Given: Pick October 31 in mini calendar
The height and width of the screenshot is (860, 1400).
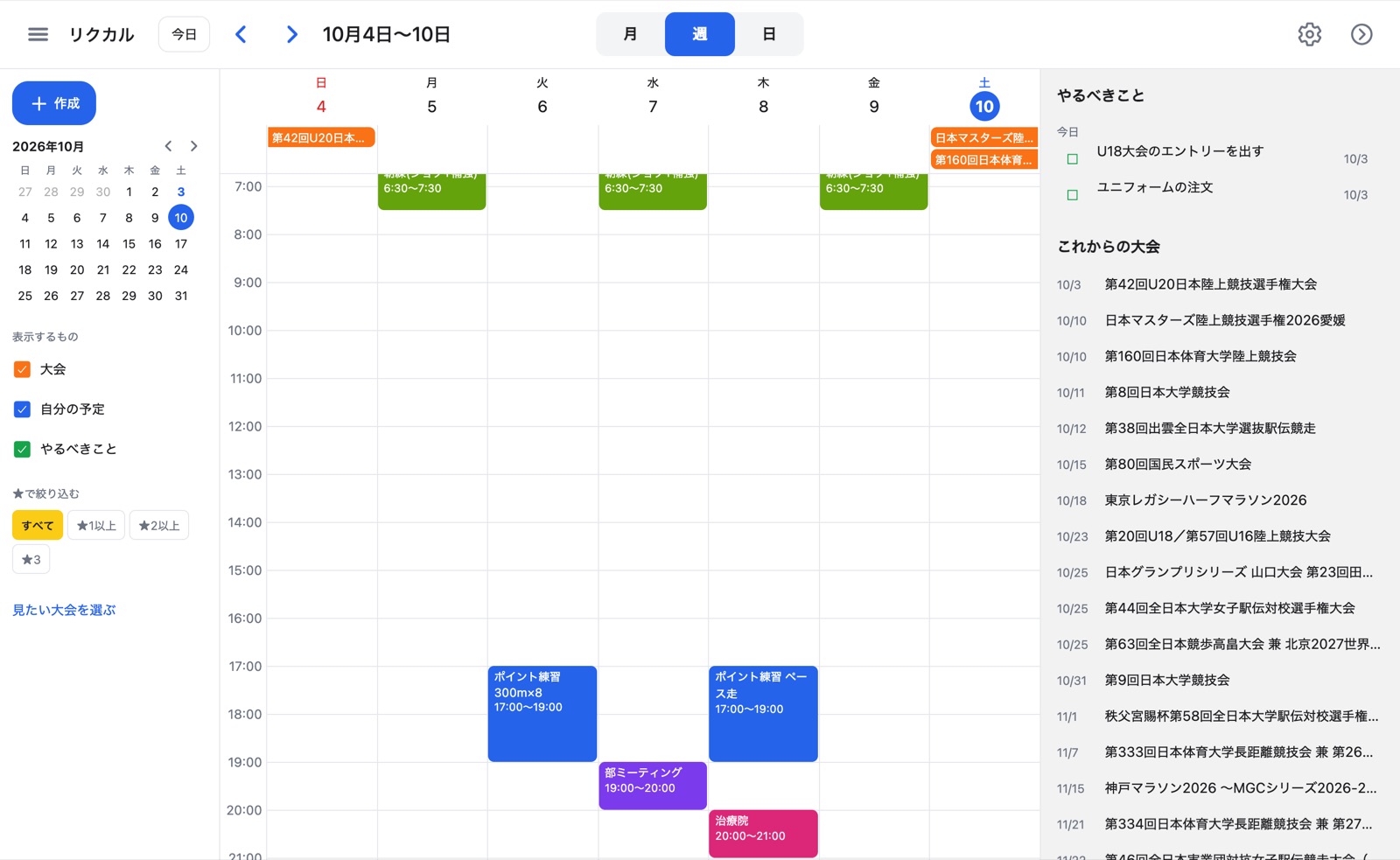Looking at the screenshot, I should [181, 296].
